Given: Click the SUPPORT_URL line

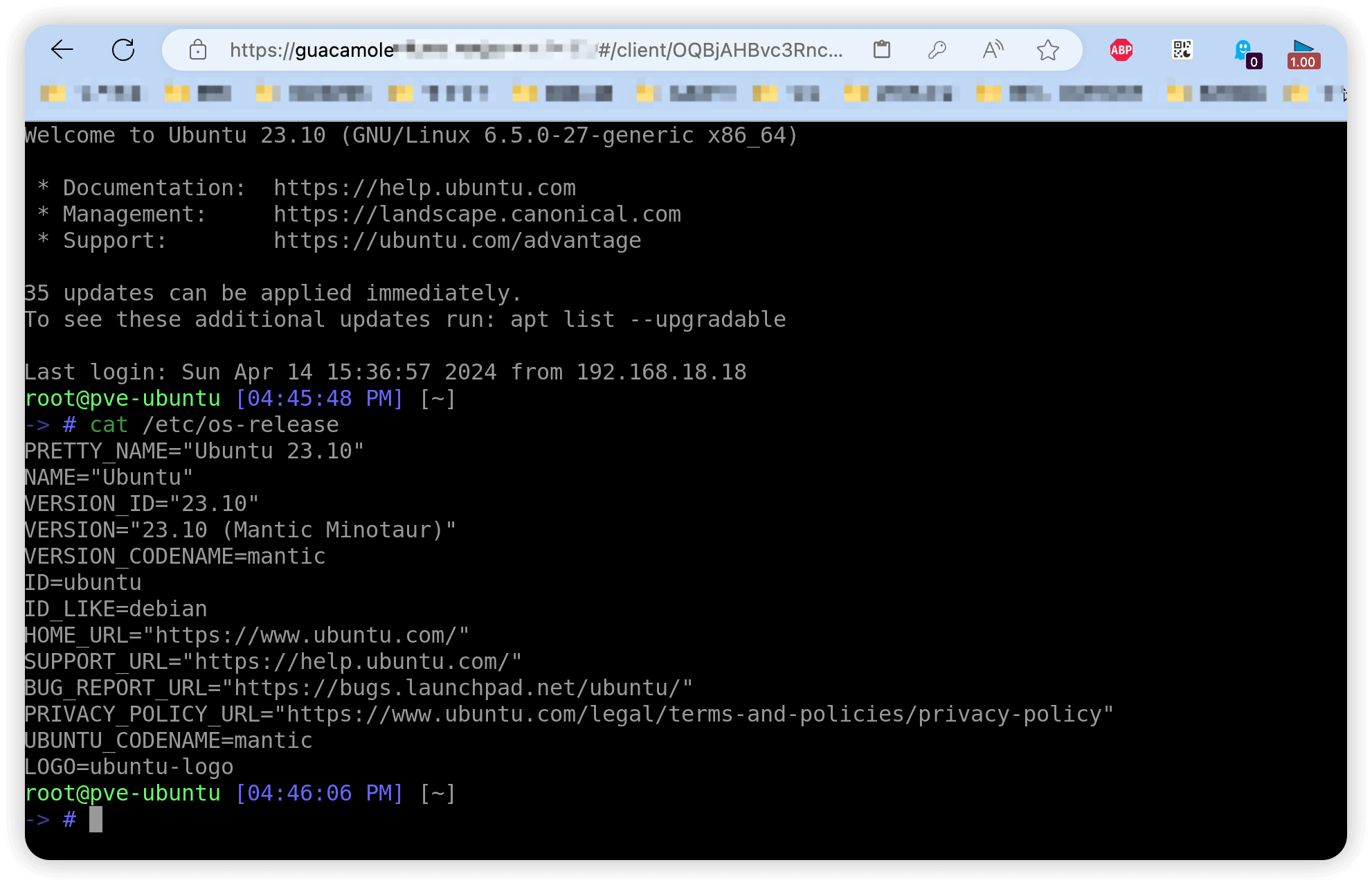Looking at the screenshot, I should [273, 661].
